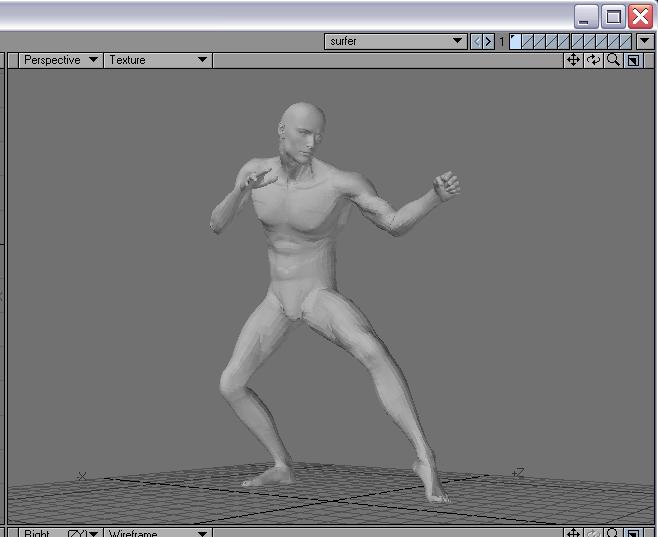Viewport: 658px width, 537px height.
Task: Select the highlighted first layer button
Action: click(515, 42)
